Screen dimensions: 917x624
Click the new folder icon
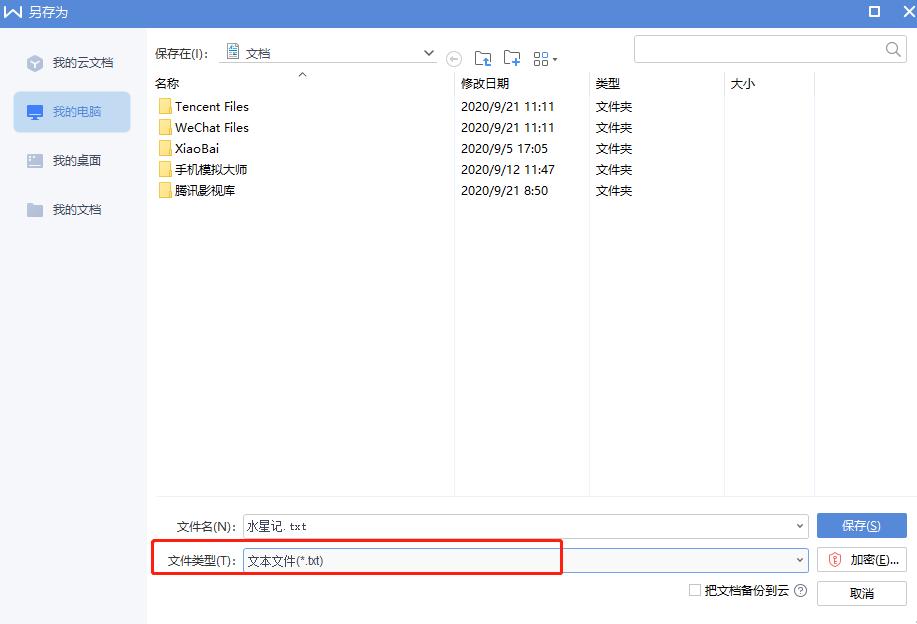[511, 58]
